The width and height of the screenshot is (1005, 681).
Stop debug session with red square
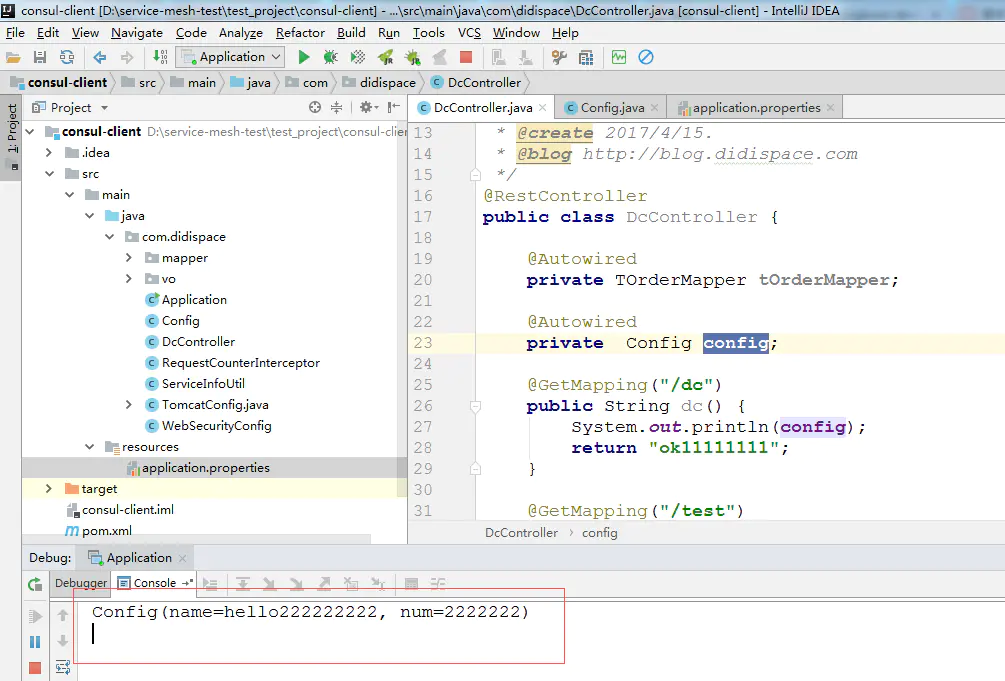(x=35, y=668)
